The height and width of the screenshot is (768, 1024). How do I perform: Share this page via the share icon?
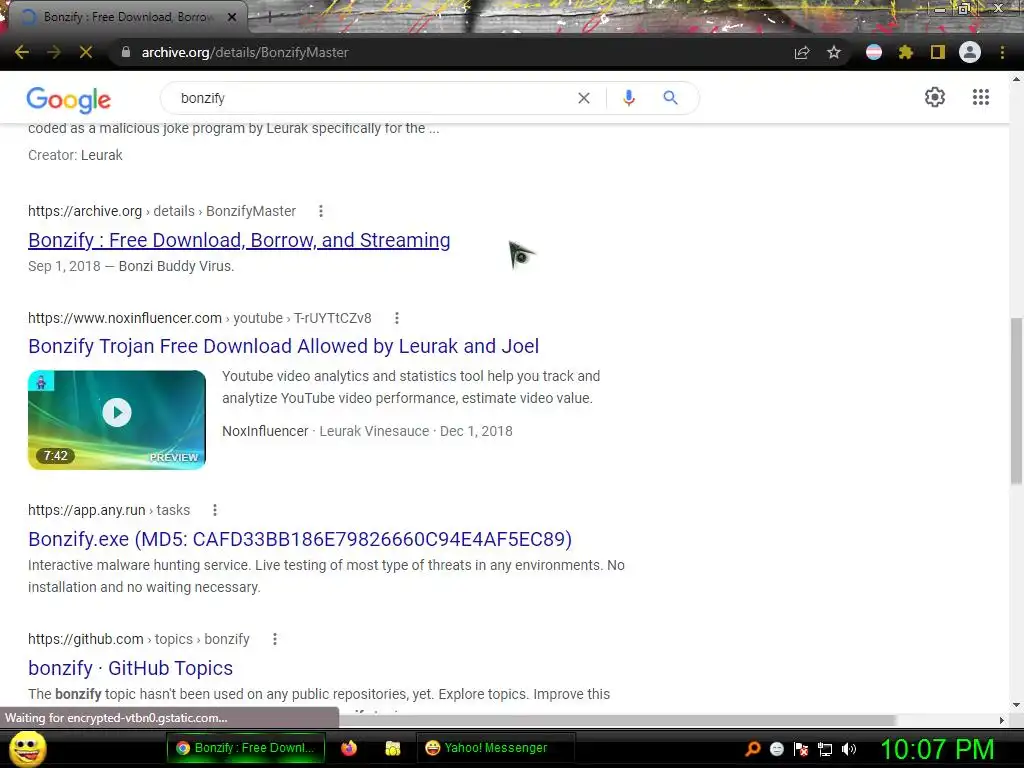coord(802,52)
